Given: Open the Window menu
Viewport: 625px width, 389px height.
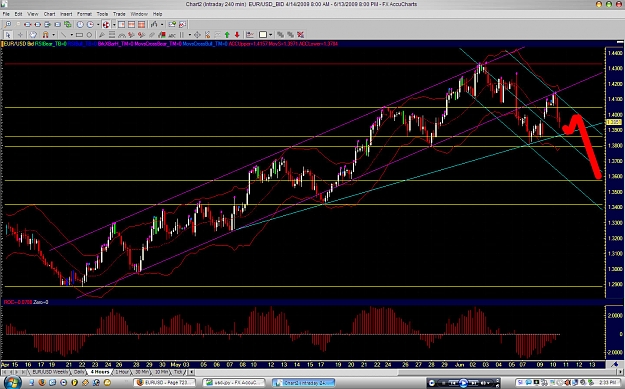Looking at the screenshot, I should 139,14.
